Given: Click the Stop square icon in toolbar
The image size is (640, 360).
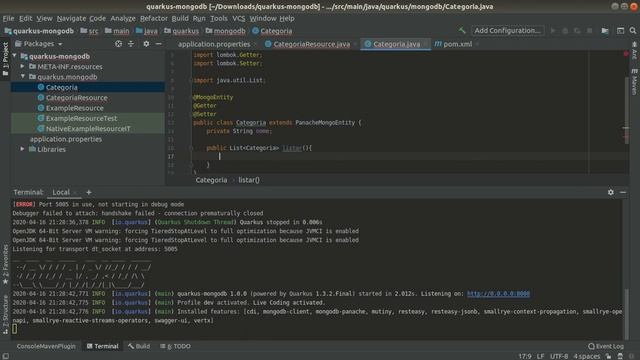Looking at the screenshot, I should click(589, 31).
